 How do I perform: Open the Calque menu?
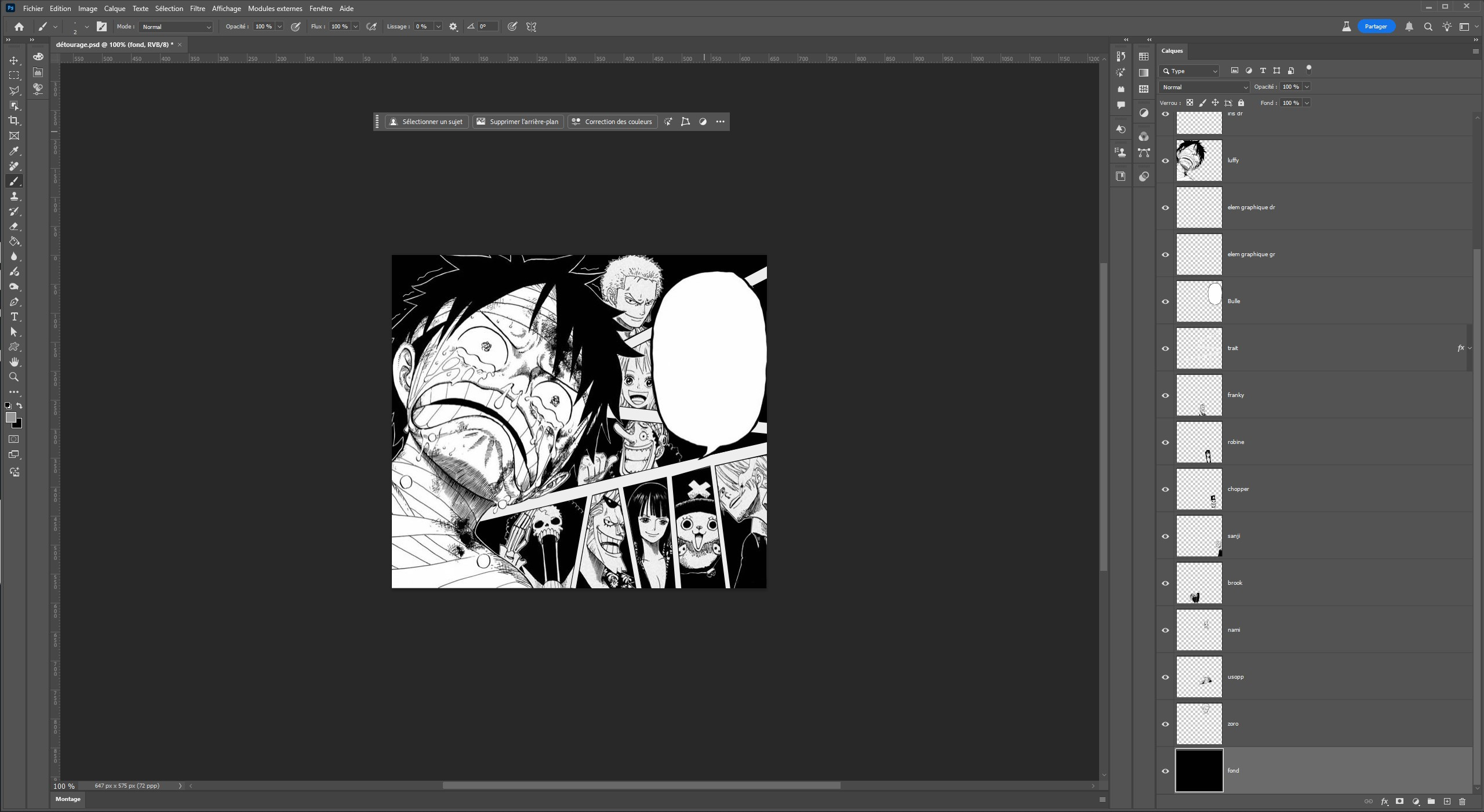pos(115,9)
